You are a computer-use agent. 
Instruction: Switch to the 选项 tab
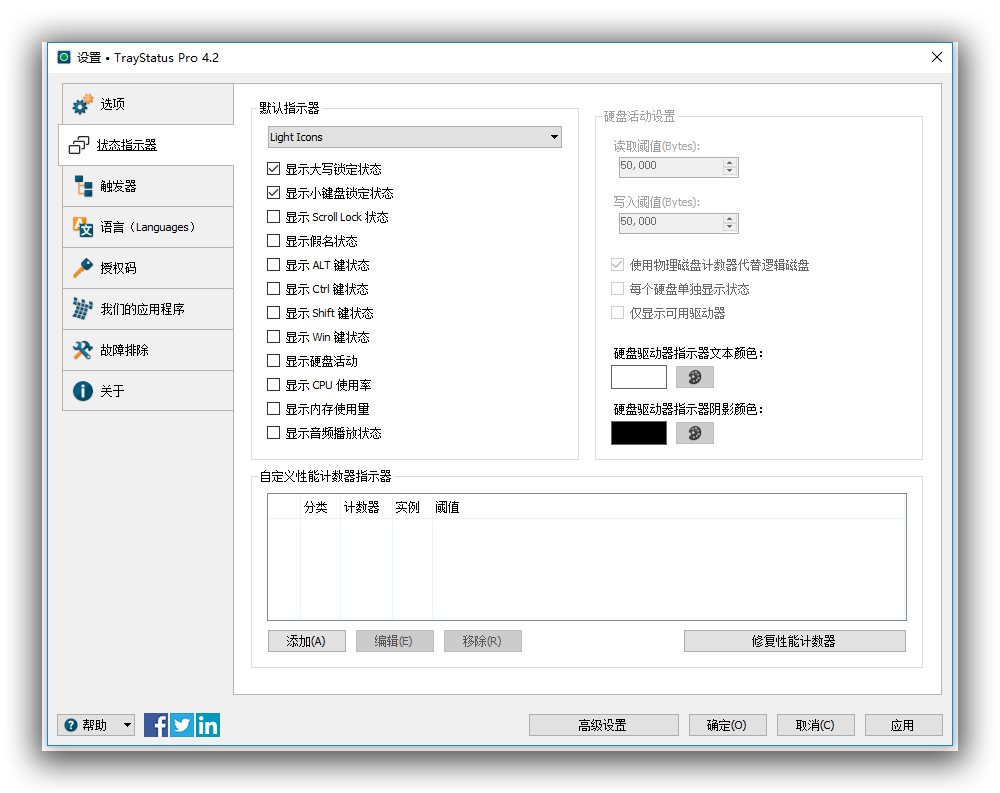tap(148, 104)
